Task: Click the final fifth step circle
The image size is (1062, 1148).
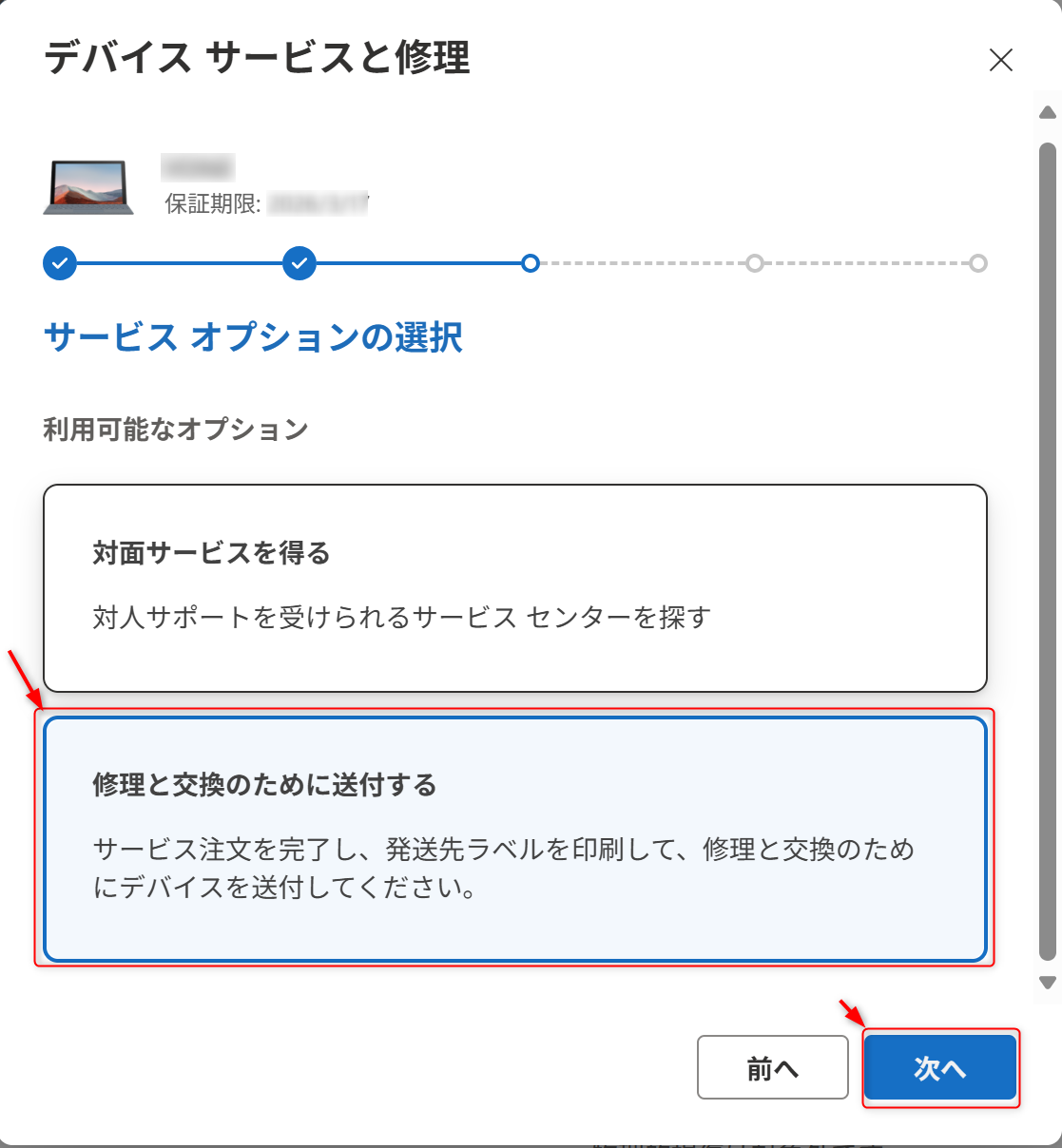Action: [977, 263]
